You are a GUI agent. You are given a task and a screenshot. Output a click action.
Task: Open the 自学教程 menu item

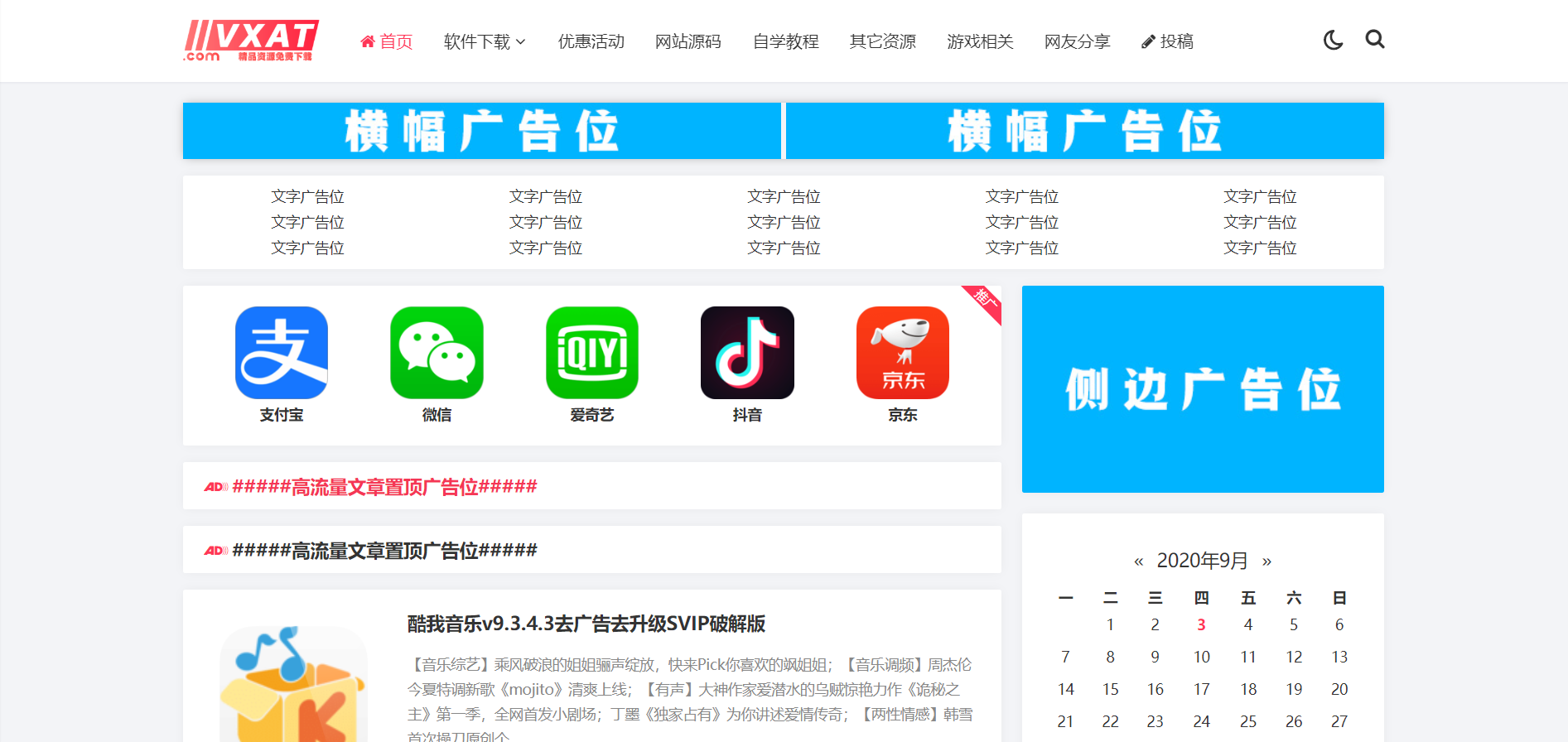click(785, 41)
